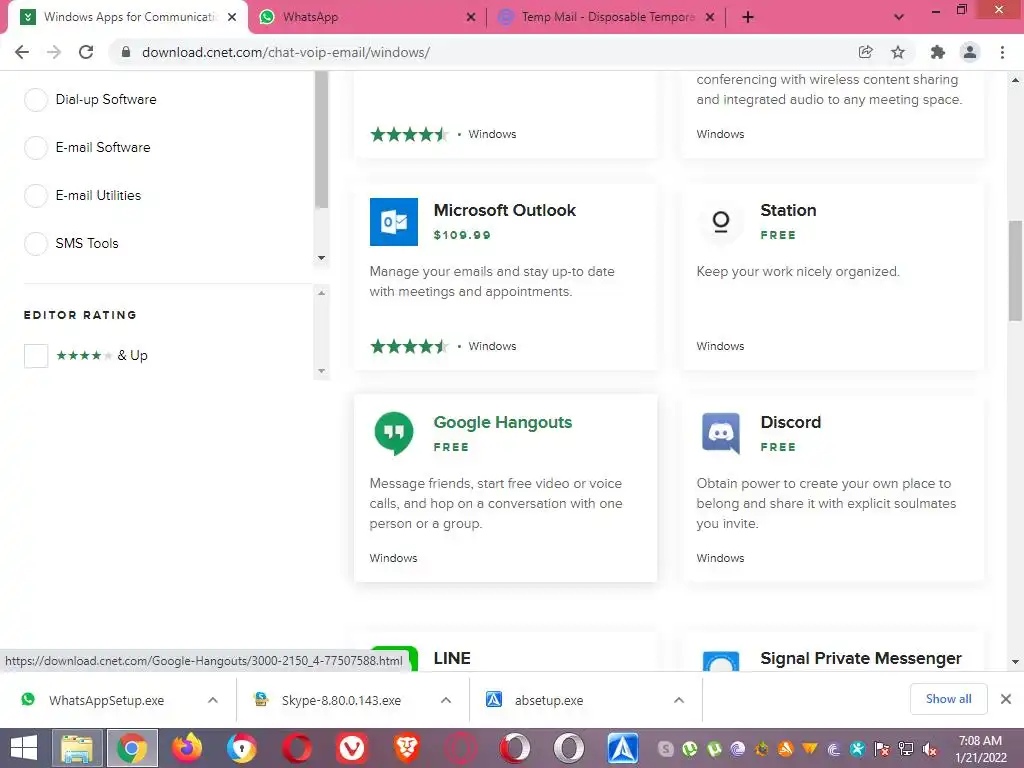Open new tab with plus button

coord(748,17)
